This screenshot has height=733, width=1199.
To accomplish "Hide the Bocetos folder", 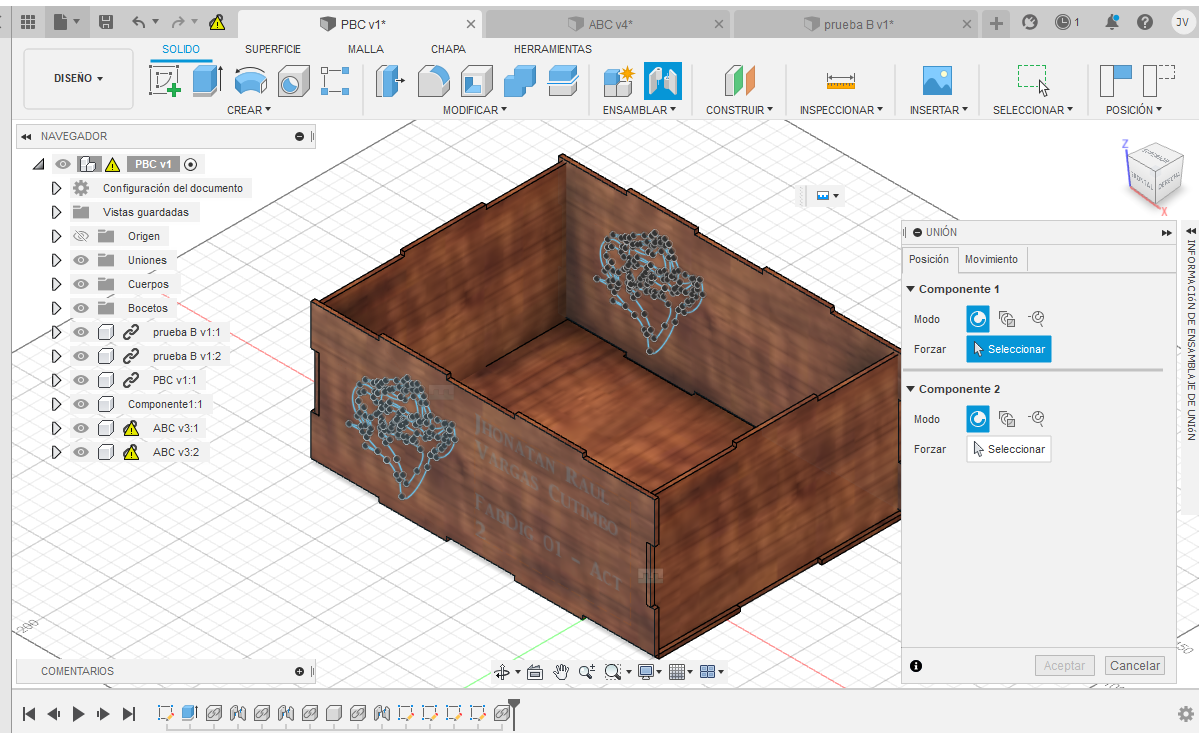I will click(80, 308).
